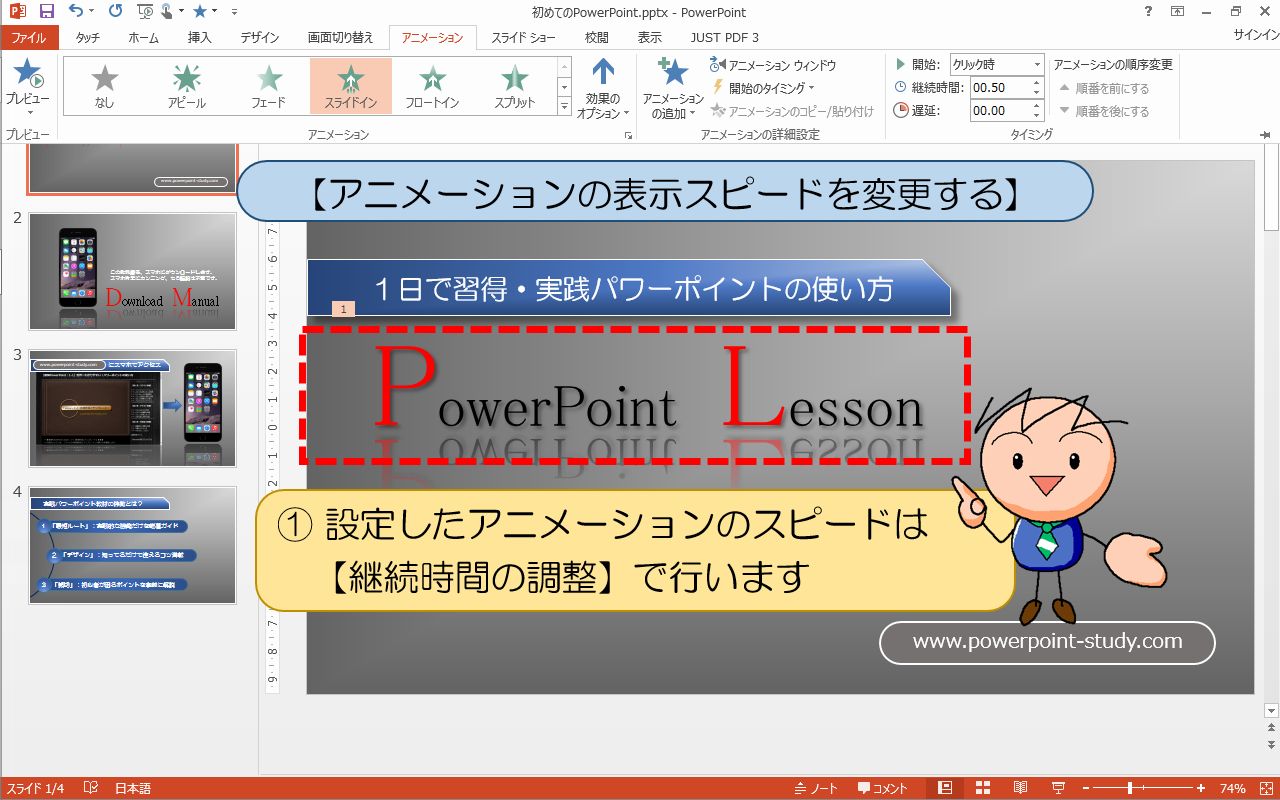Open the 開始 クリック時 combo box
This screenshot has width=1280, height=800.
[997, 64]
